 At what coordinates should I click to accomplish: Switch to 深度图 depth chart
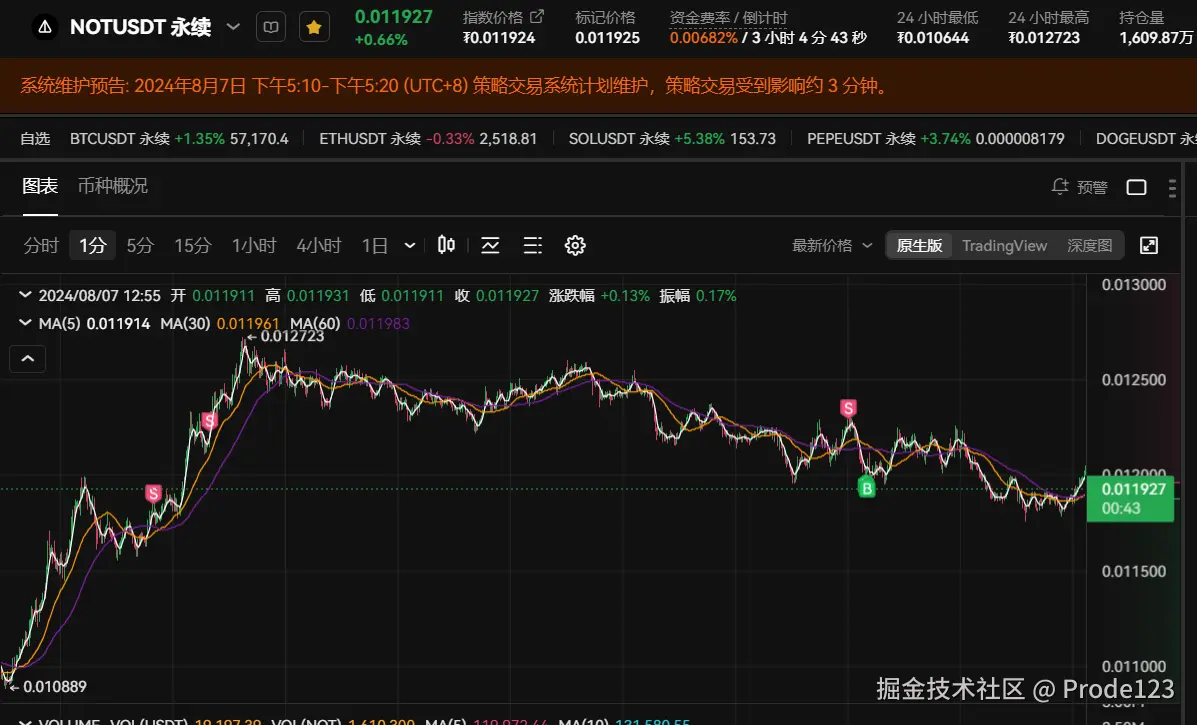pyautogui.click(x=1089, y=246)
